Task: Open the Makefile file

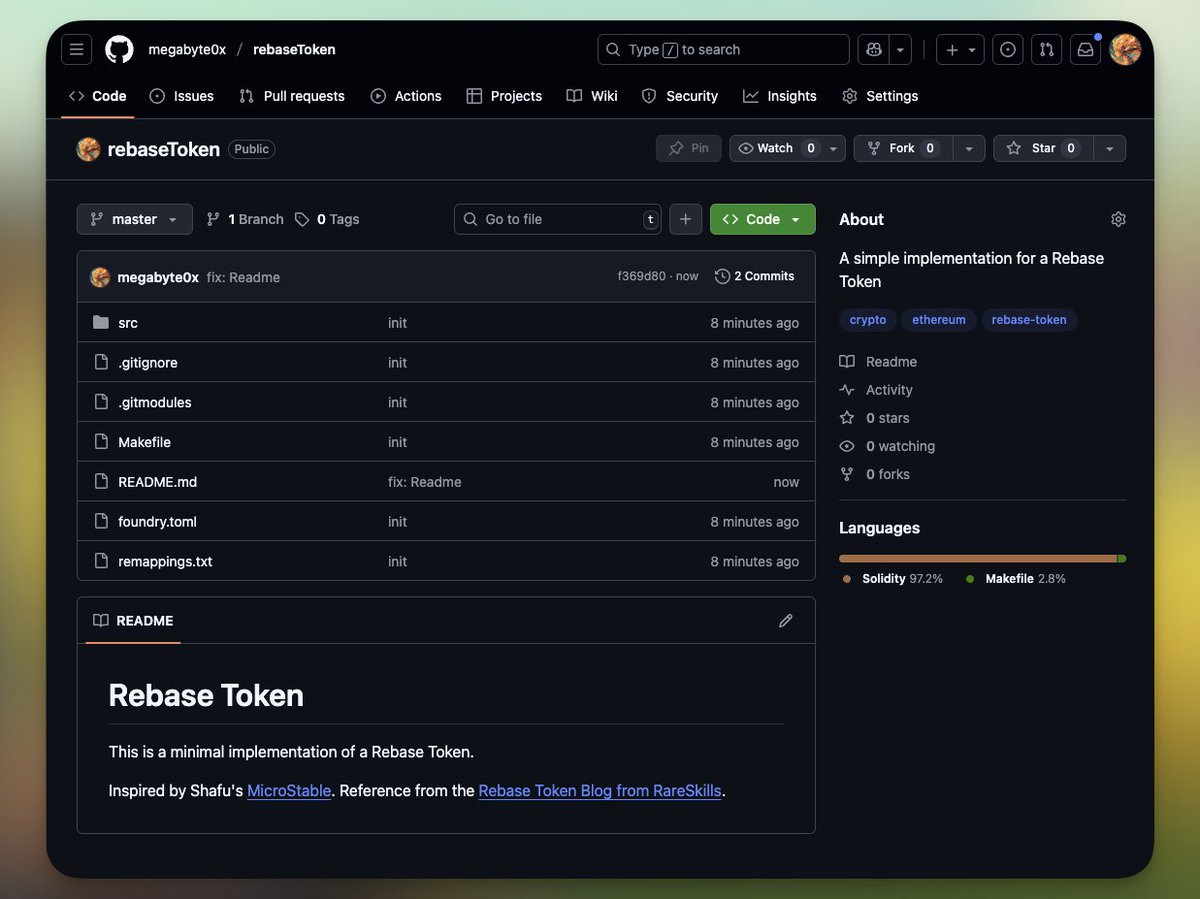Action: 144,442
